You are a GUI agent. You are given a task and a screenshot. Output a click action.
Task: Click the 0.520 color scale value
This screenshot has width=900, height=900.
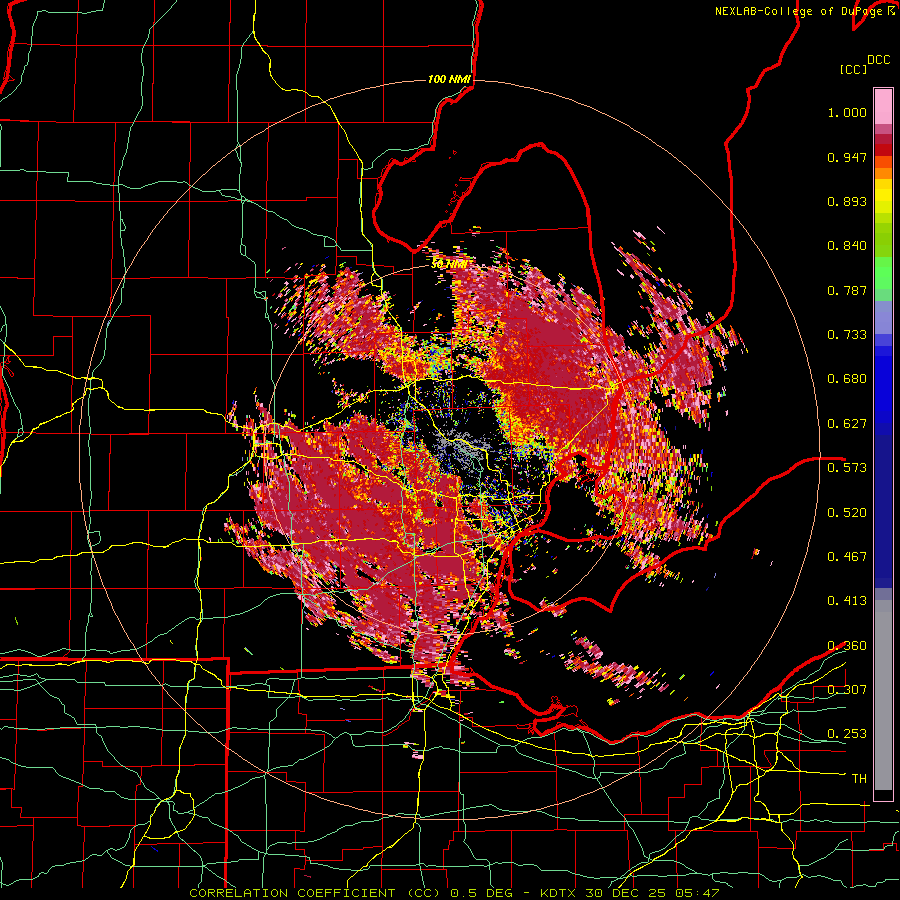point(847,513)
